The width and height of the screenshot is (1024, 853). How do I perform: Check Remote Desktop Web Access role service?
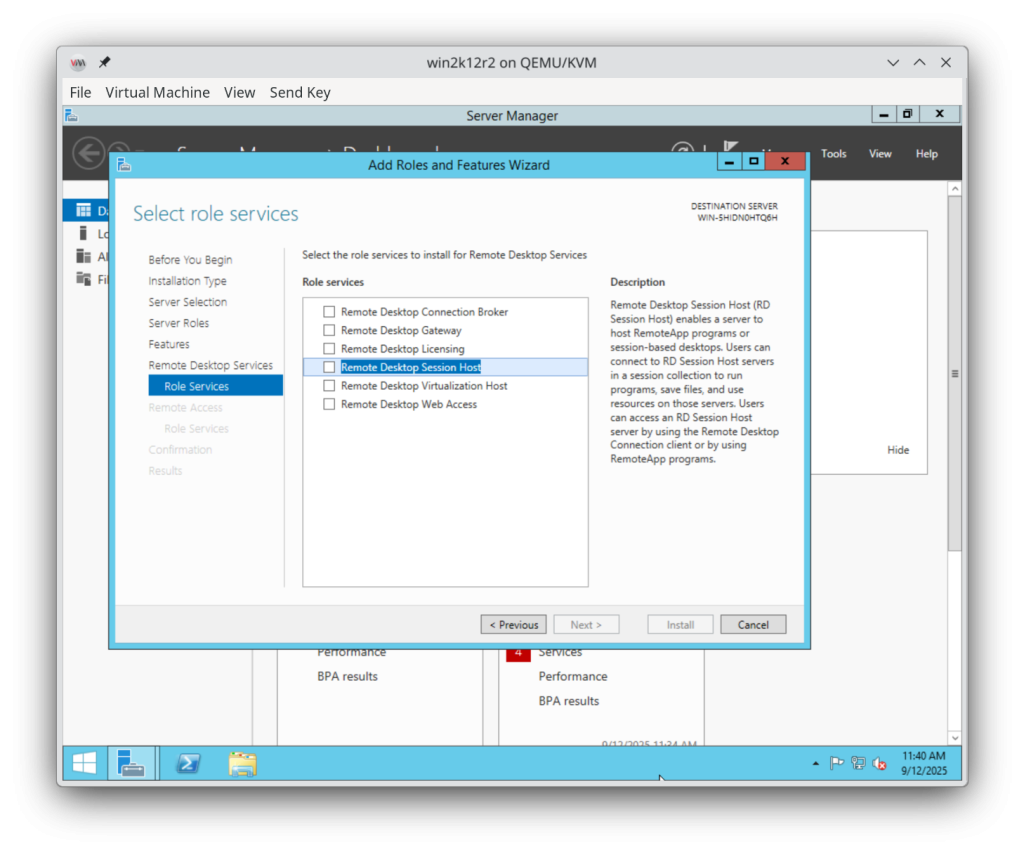[329, 404]
